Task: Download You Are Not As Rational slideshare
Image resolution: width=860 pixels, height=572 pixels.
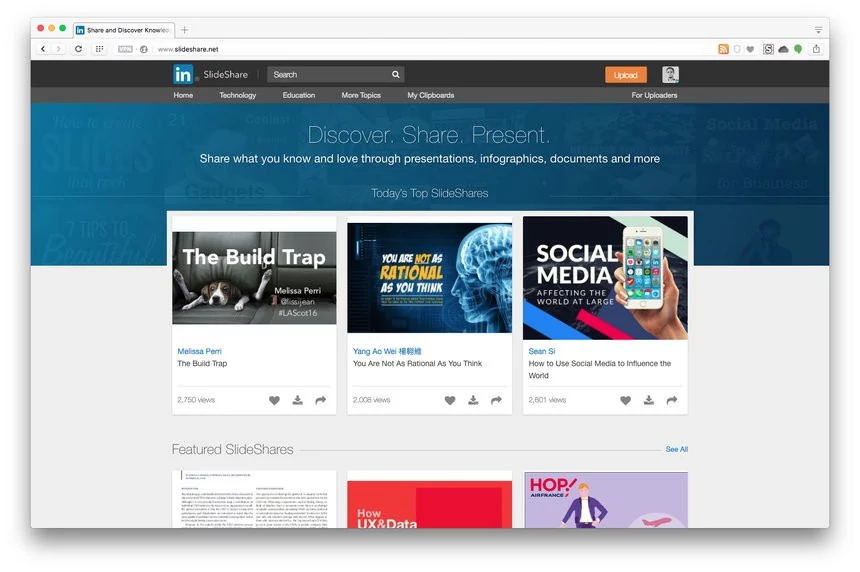Action: tap(473, 400)
